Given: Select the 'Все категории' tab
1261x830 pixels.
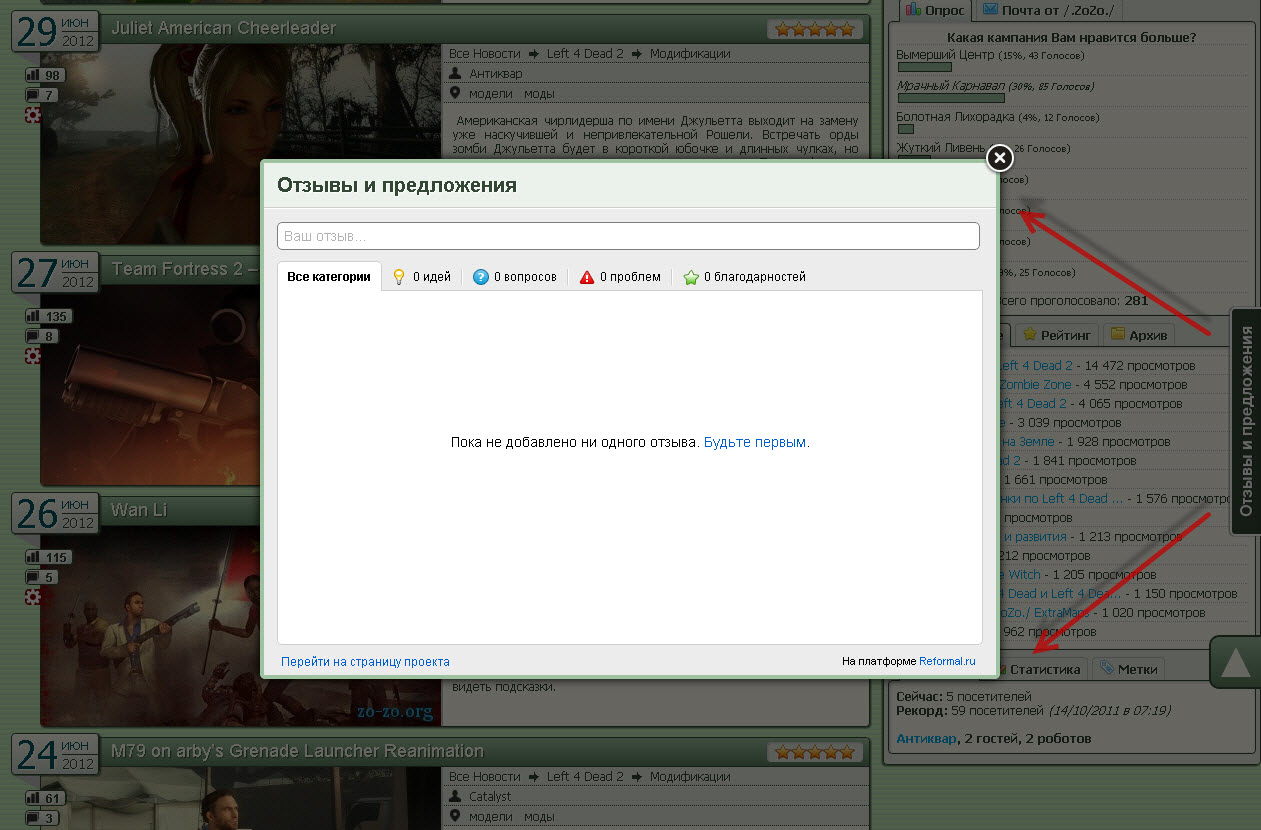Looking at the screenshot, I should 329,277.
